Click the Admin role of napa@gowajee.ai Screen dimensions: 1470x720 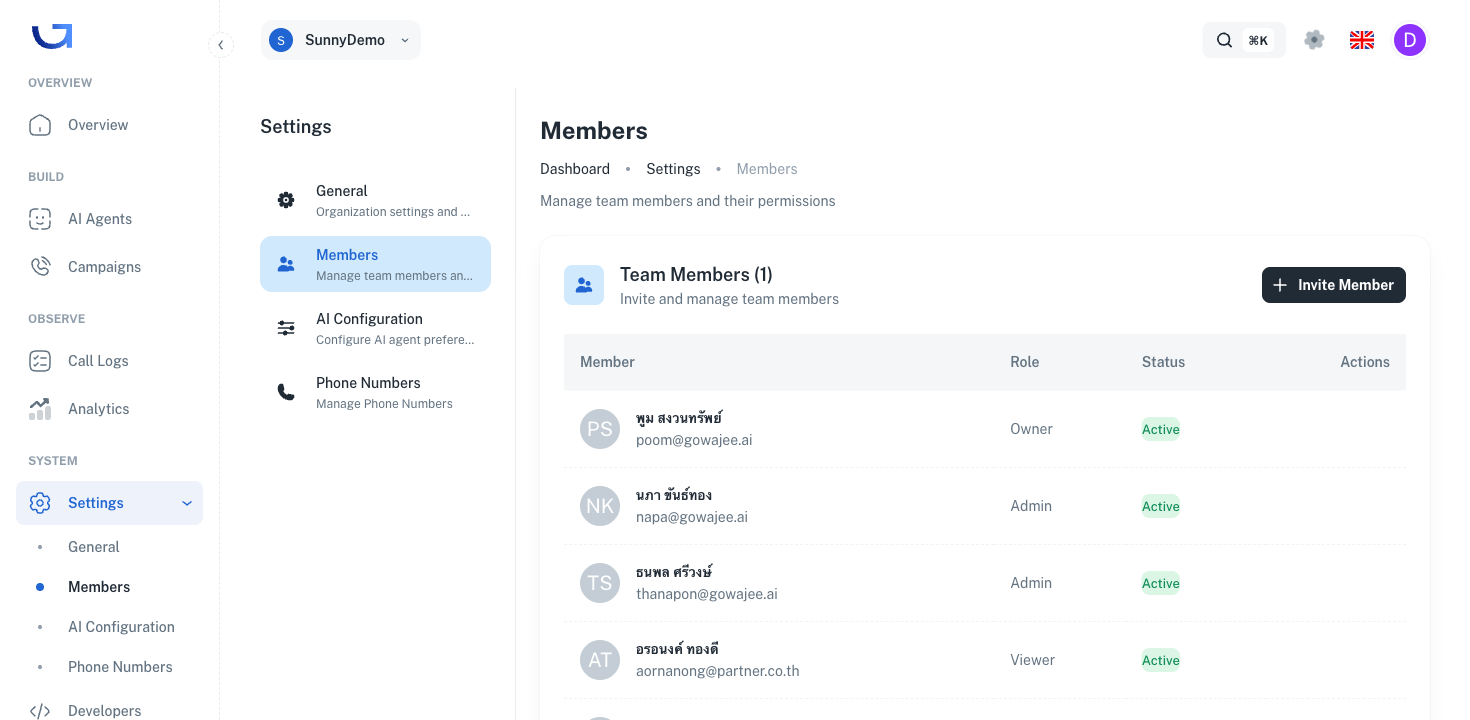(1031, 506)
